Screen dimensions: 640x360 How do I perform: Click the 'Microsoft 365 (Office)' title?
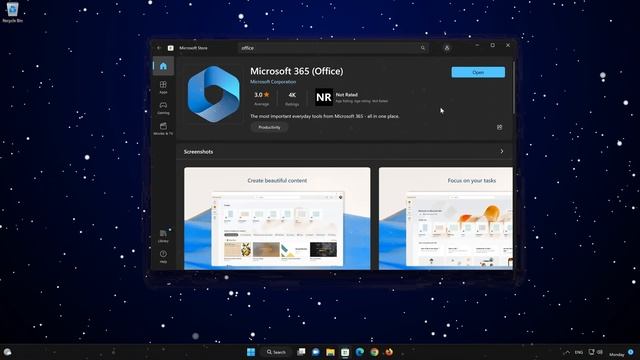click(x=297, y=71)
